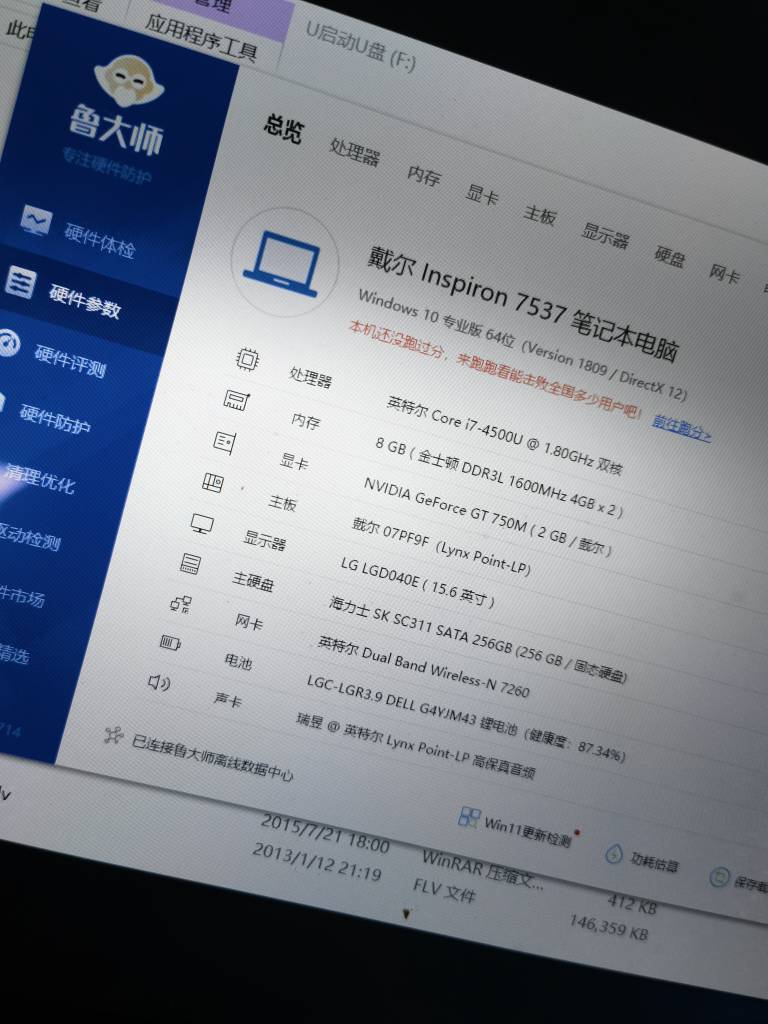Click the 处理器 row label
The width and height of the screenshot is (768, 1024).
coord(311,377)
